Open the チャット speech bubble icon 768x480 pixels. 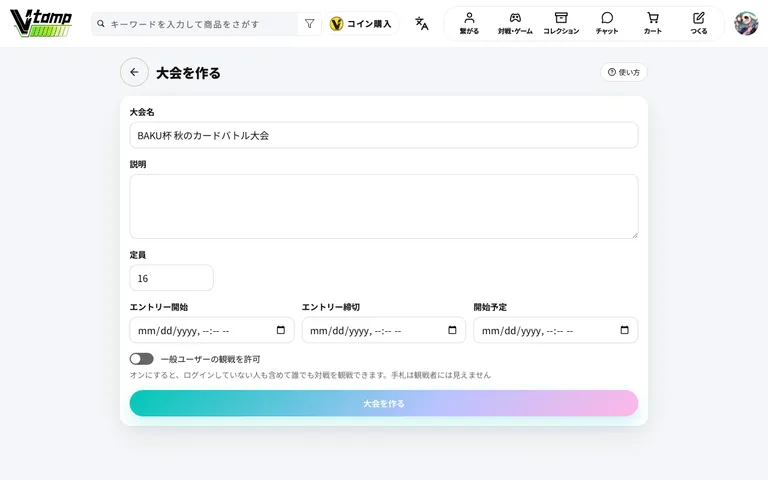(607, 18)
